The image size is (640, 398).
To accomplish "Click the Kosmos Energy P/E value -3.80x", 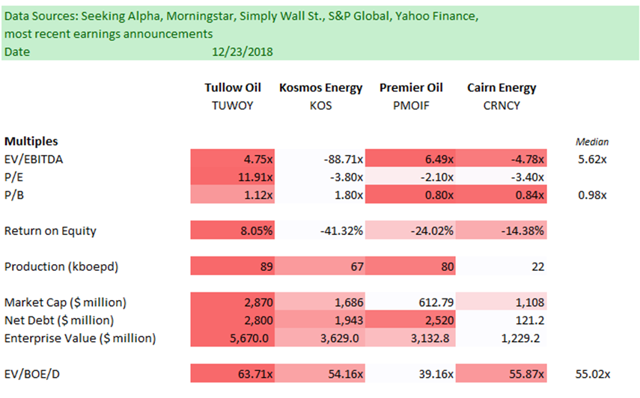I will (x=320, y=177).
